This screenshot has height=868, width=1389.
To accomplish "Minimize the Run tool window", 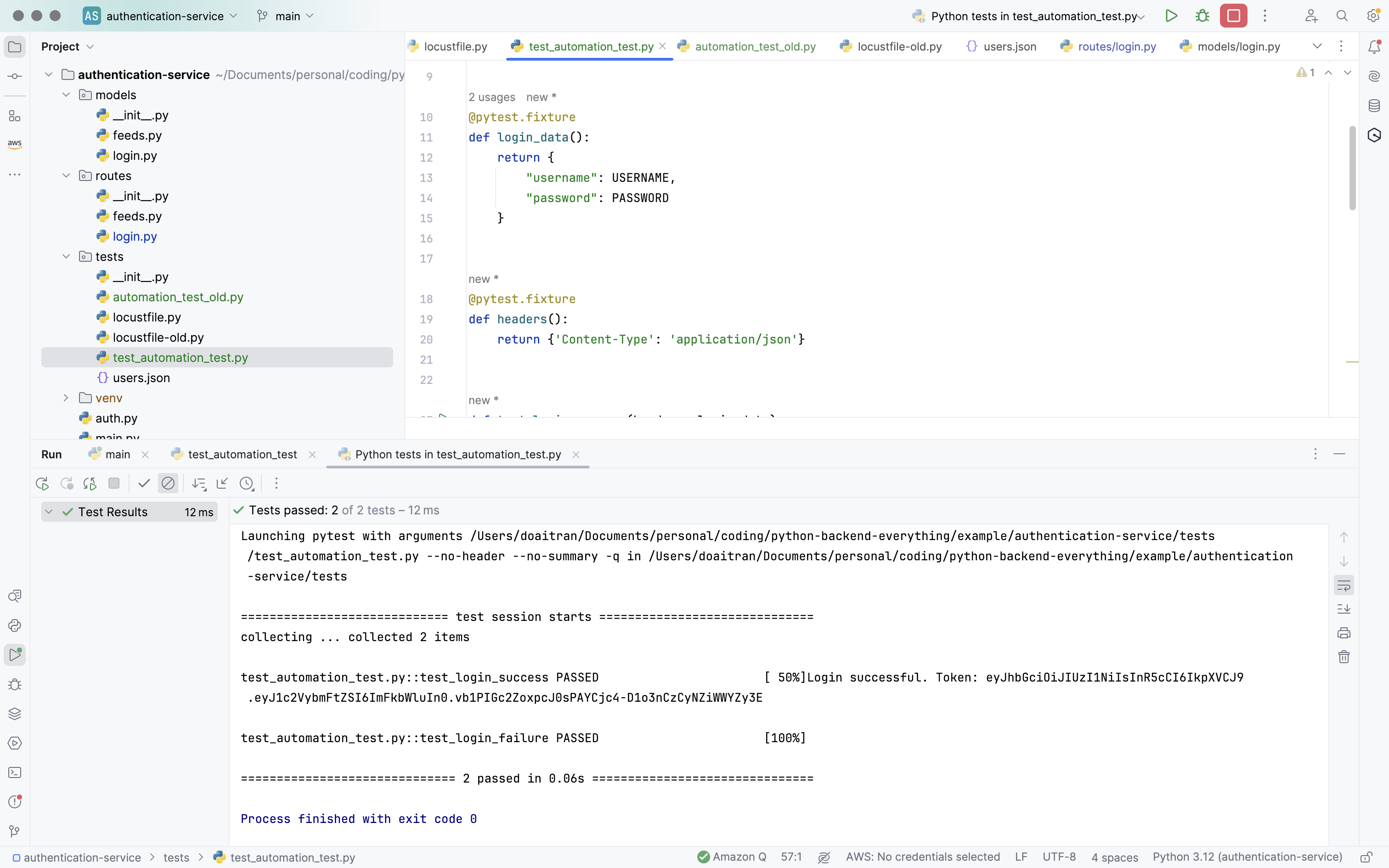I will (1339, 454).
